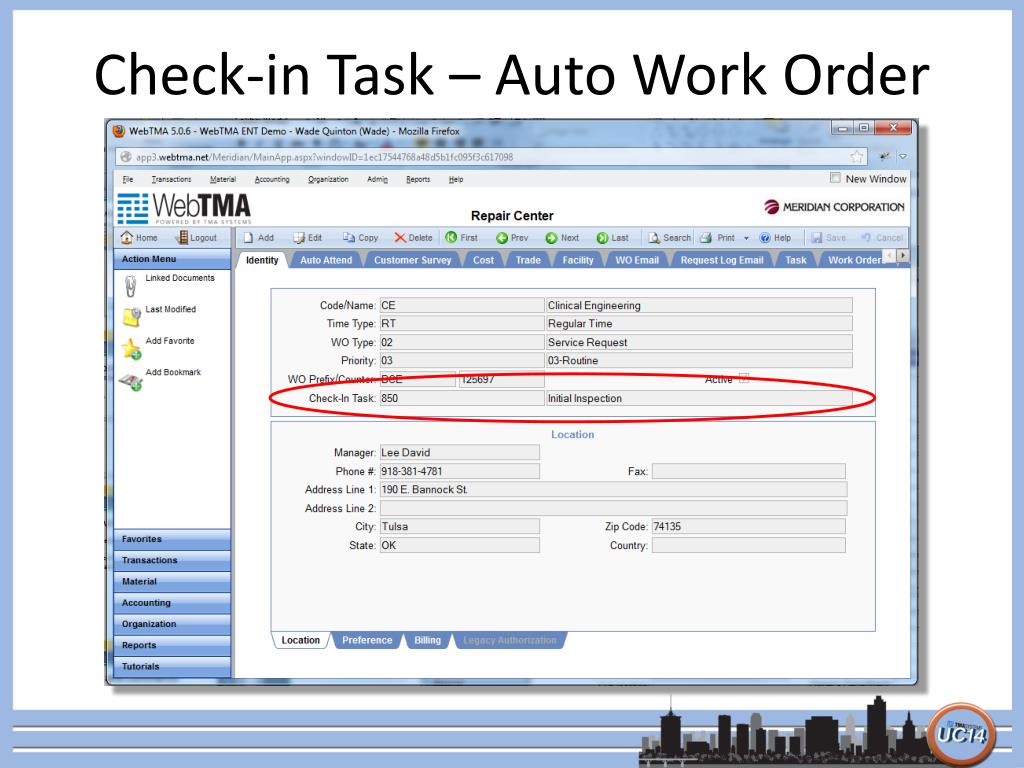This screenshot has width=1024, height=768.
Task: Go to Next record
Action: [x=562, y=238]
